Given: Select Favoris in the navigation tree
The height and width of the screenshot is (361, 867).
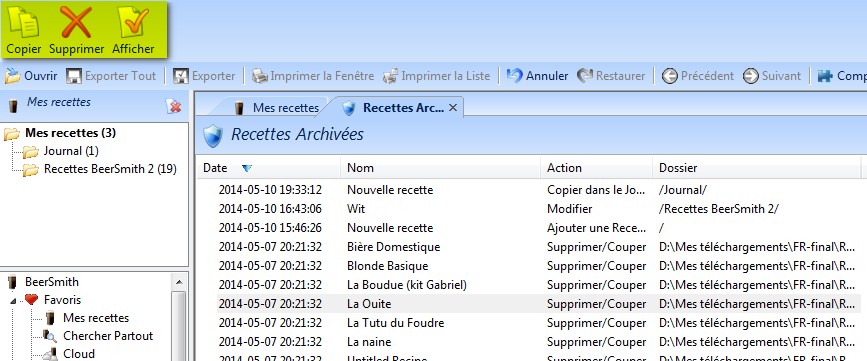Looking at the screenshot, I should (62, 300).
